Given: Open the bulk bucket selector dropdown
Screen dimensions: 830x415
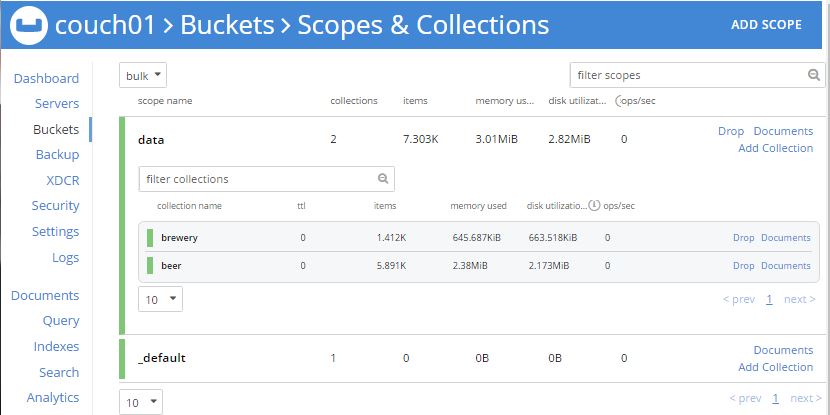Looking at the screenshot, I should (143, 75).
